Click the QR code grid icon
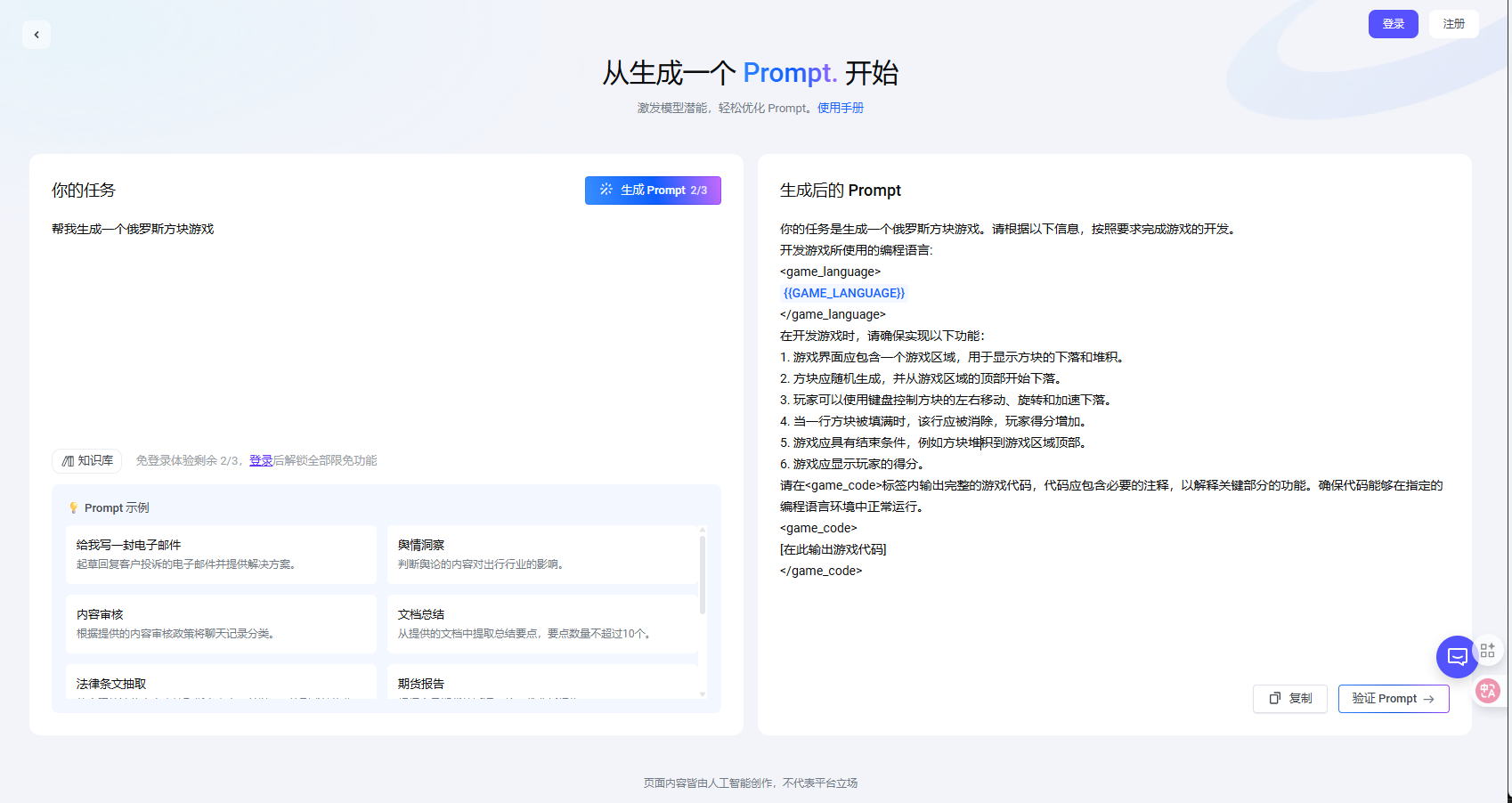The height and width of the screenshot is (803, 1512). (1488, 651)
